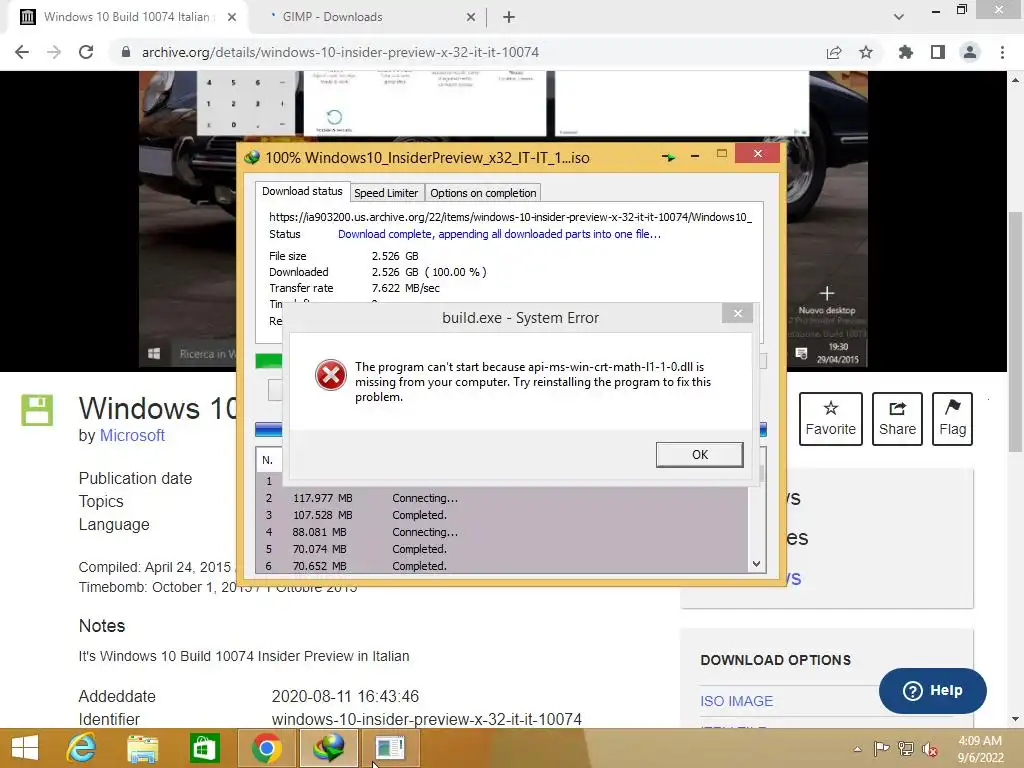
Task: Select connection row 3 with 107.528 MB
Action: click(x=502, y=515)
